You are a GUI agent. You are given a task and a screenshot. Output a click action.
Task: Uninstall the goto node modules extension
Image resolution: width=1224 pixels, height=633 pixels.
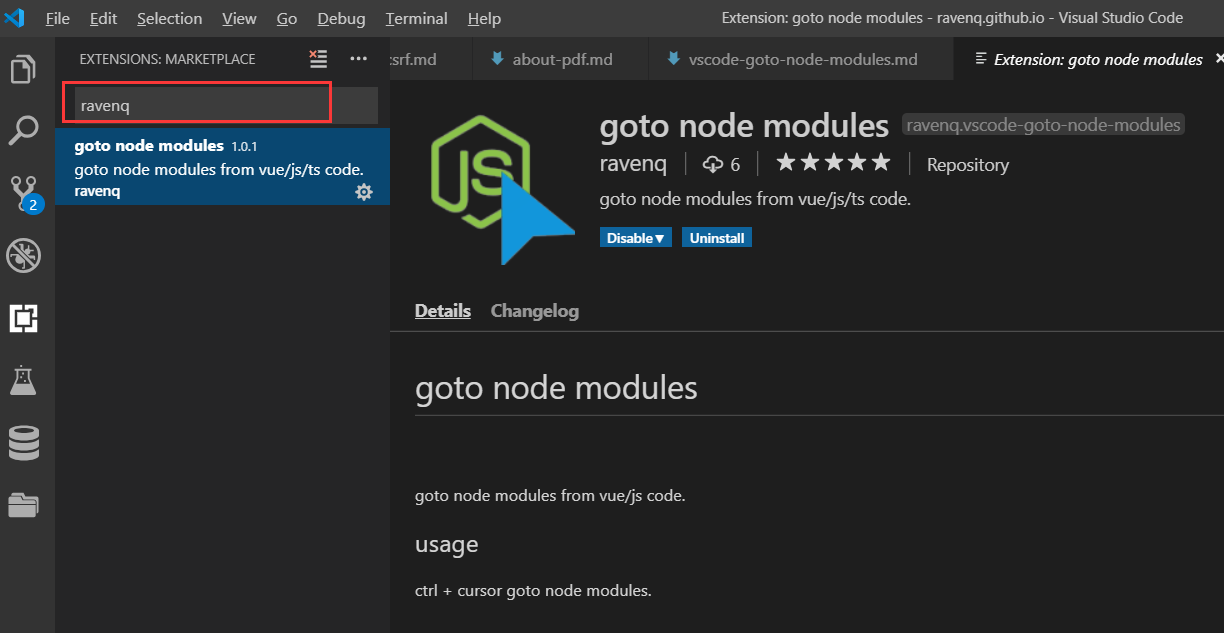coord(716,237)
